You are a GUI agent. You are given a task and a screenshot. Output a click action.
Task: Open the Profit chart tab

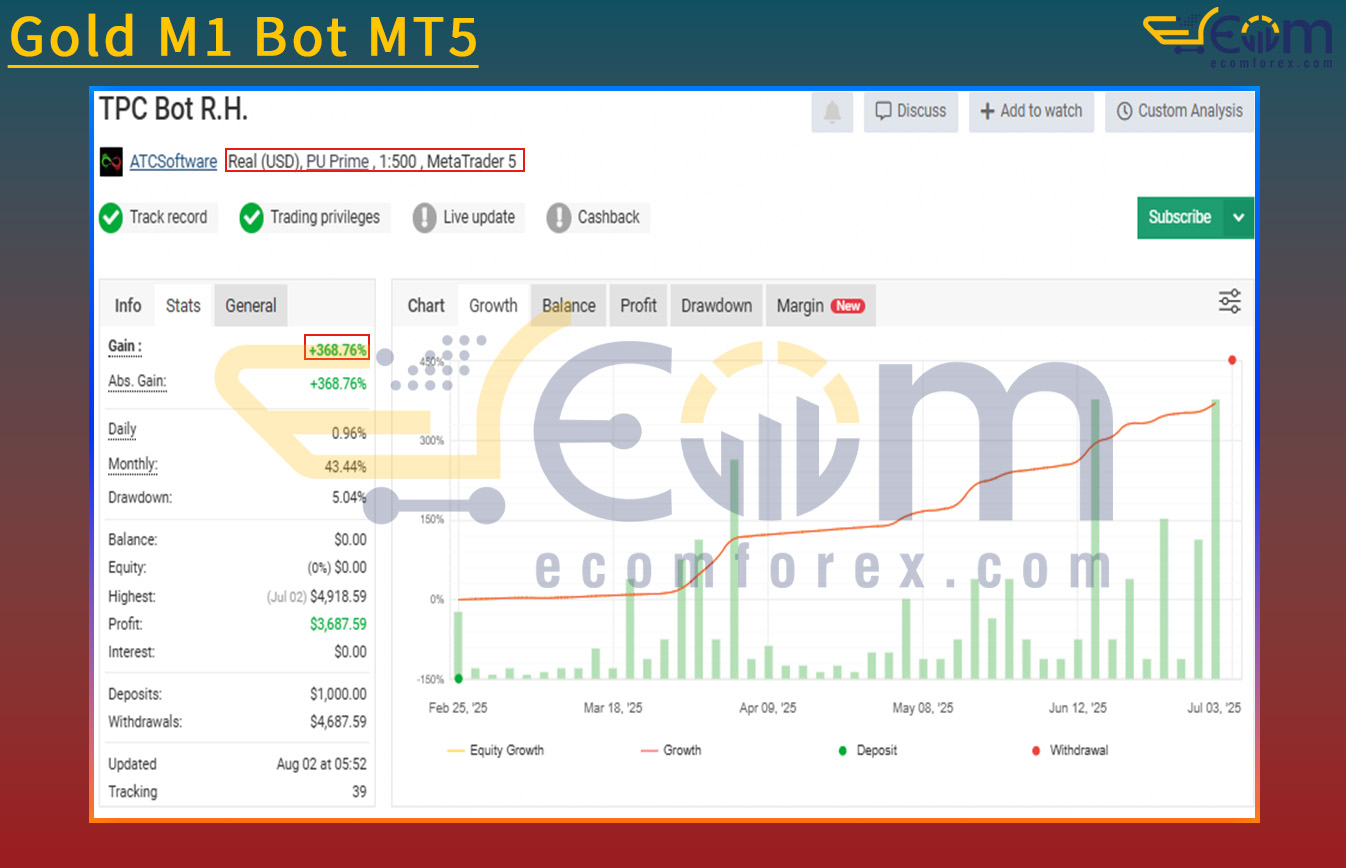638,306
